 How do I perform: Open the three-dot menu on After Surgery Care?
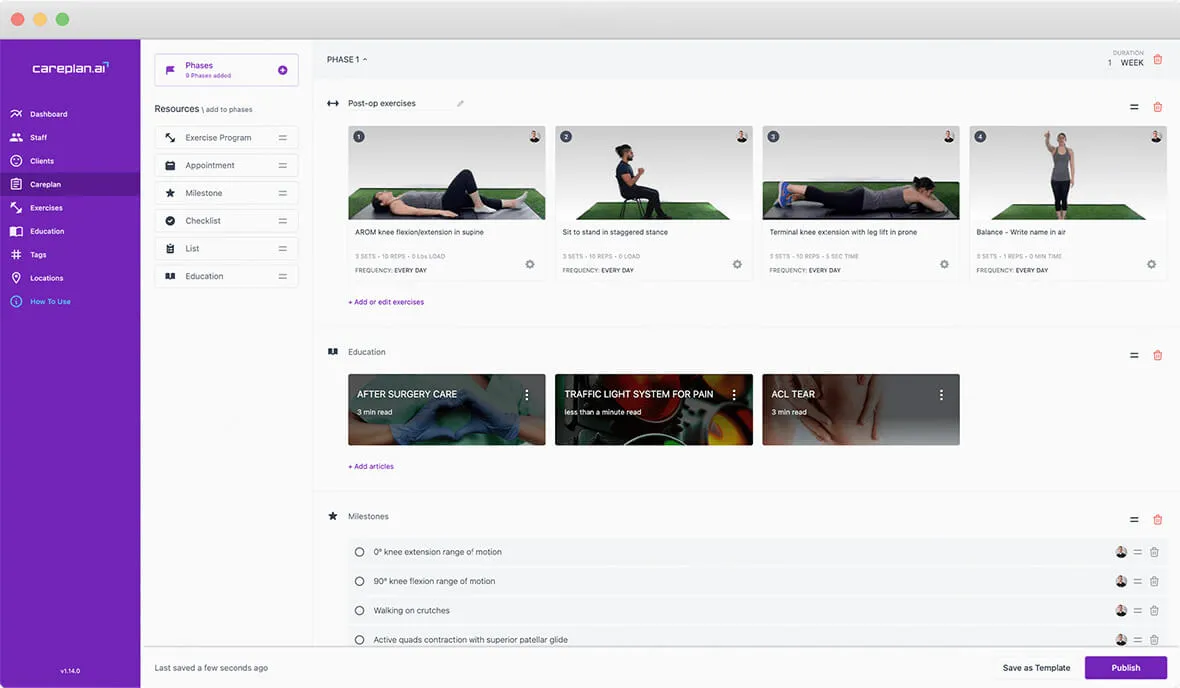coord(527,395)
